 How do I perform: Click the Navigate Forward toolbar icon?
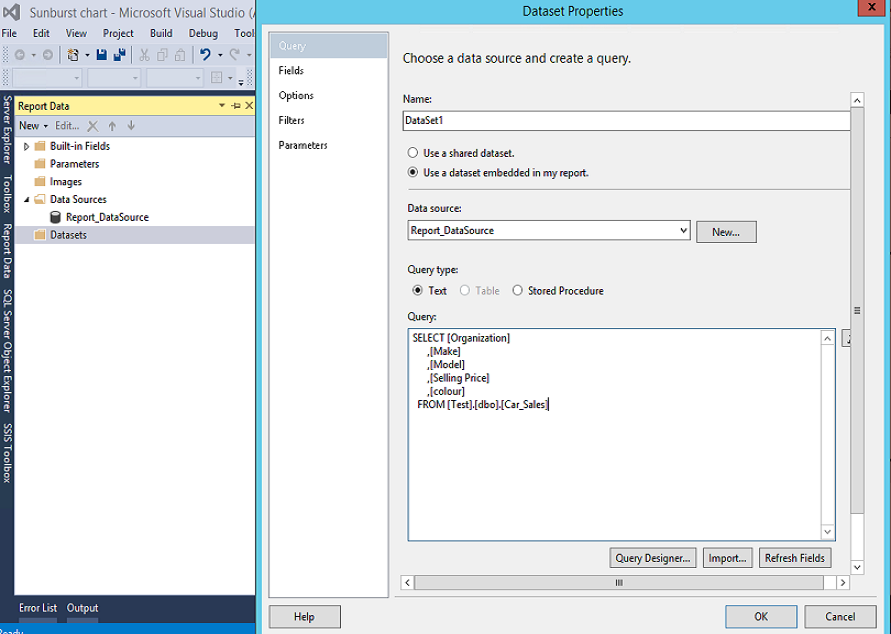pyautogui.click(x=48, y=55)
